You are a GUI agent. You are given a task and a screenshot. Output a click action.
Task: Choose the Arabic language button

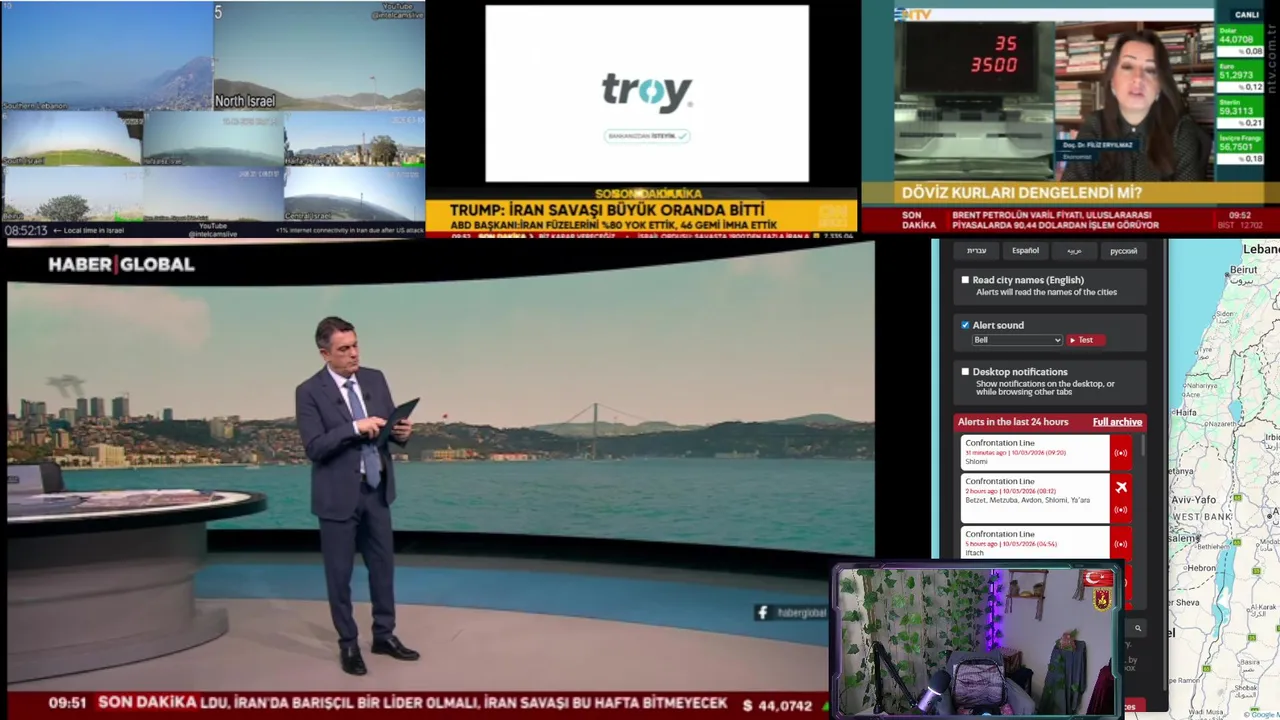(1074, 251)
